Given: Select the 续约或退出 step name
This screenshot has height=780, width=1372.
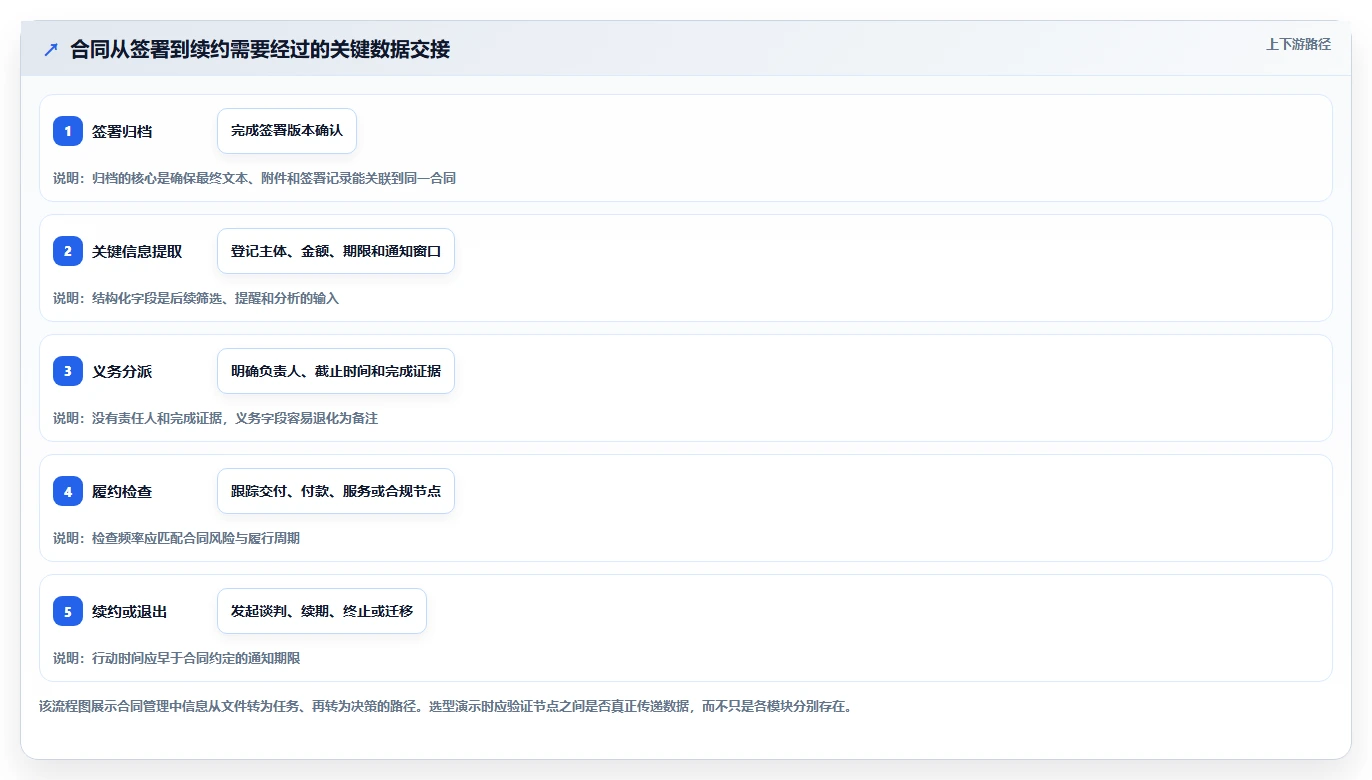Looking at the screenshot, I should click(x=130, y=611).
